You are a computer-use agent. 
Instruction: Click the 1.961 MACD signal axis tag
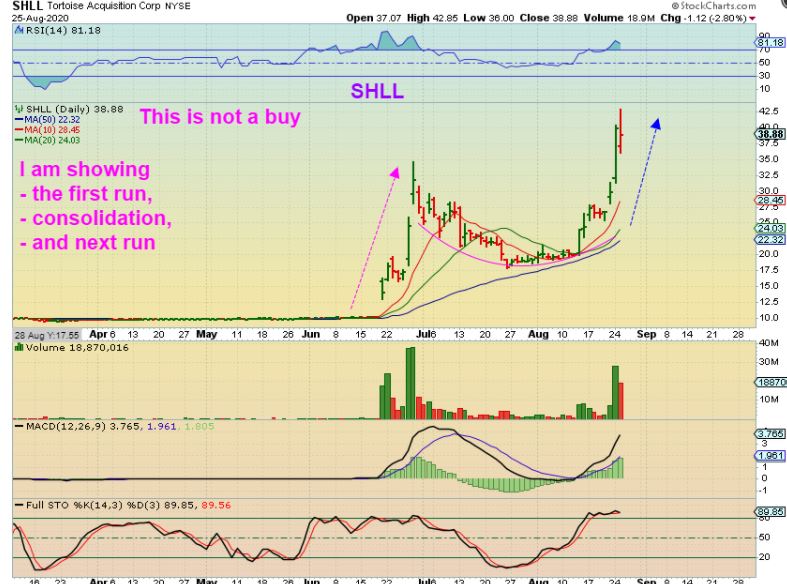click(x=770, y=455)
